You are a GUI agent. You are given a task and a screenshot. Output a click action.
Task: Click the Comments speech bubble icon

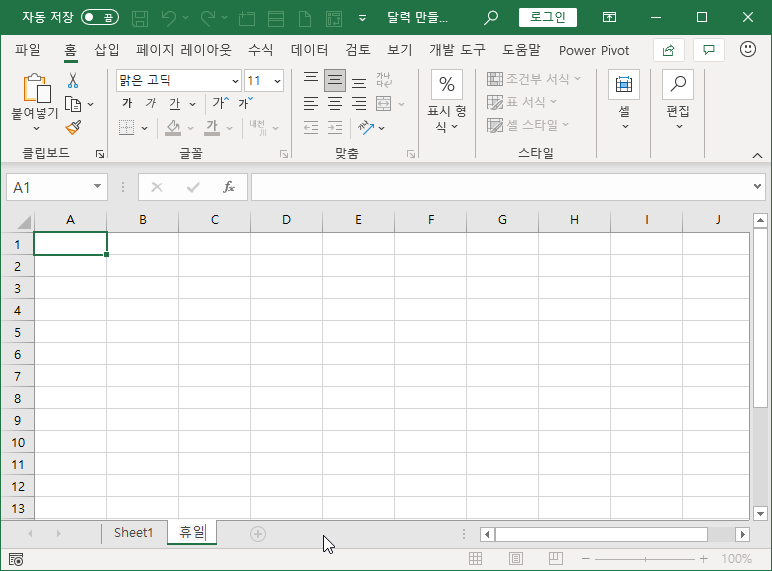(708, 50)
